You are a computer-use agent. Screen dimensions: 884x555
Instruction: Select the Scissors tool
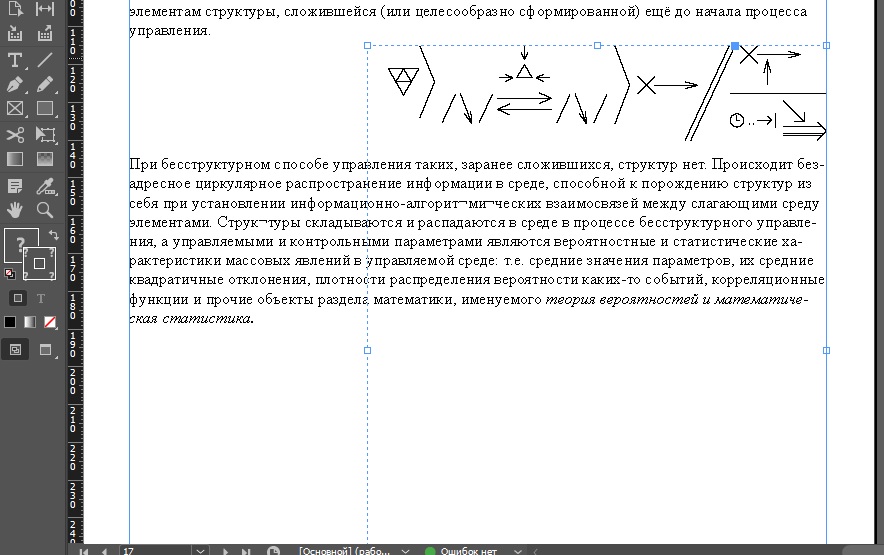tap(15, 135)
